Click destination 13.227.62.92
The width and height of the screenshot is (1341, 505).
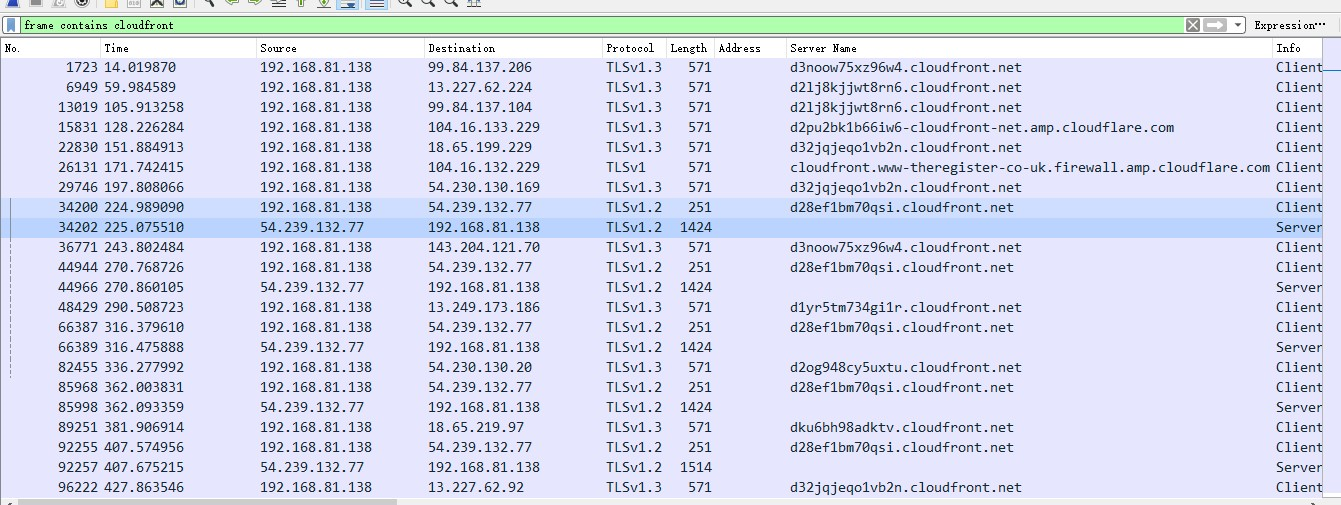point(476,488)
